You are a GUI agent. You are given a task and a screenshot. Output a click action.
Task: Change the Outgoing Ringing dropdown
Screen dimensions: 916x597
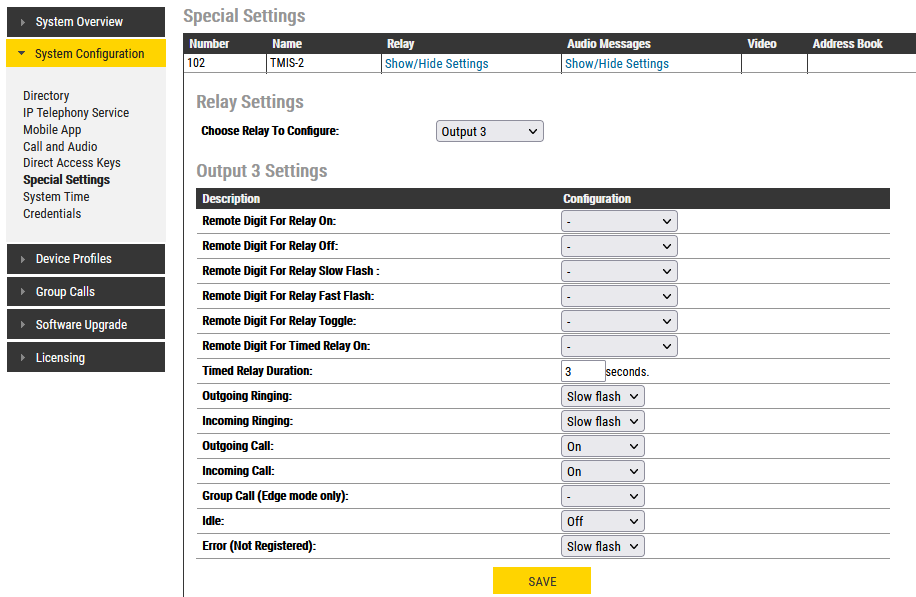tap(603, 397)
